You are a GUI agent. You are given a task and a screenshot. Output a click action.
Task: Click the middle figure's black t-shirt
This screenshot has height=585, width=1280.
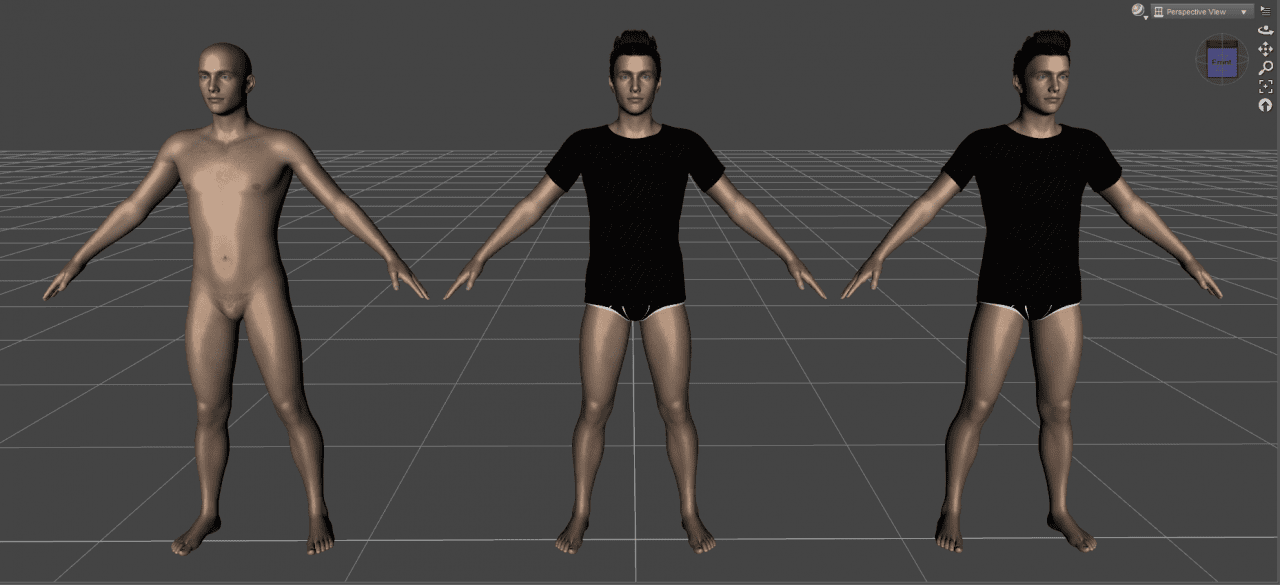(630, 210)
